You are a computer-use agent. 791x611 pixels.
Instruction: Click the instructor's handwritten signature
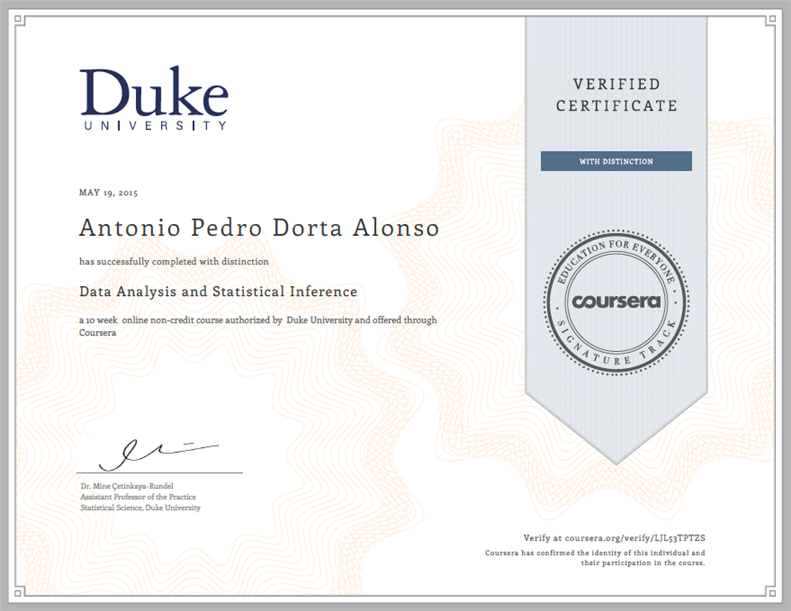pos(158,454)
